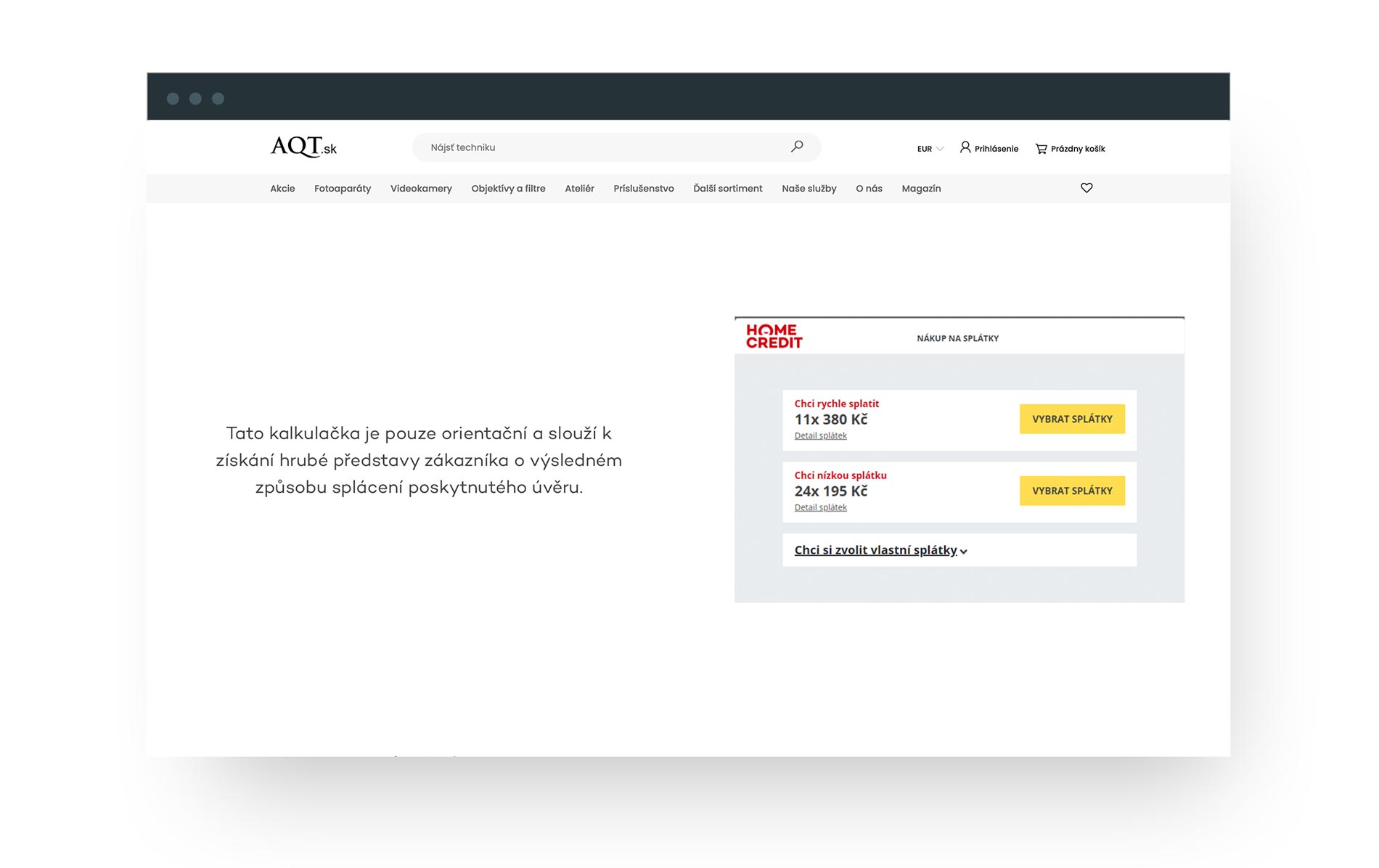
Task: Open the O nás menu
Action: click(869, 189)
